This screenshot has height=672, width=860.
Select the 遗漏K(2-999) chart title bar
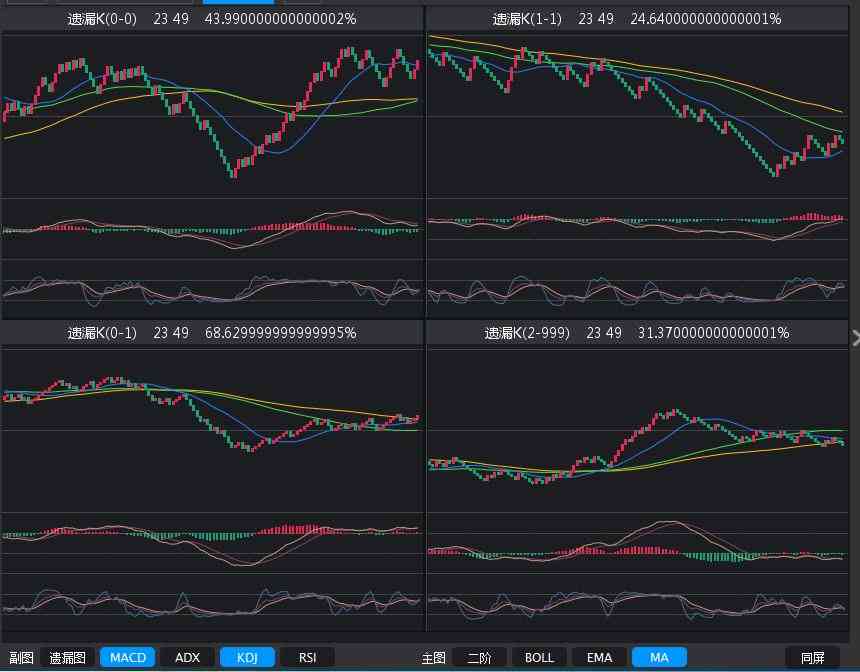pos(637,332)
